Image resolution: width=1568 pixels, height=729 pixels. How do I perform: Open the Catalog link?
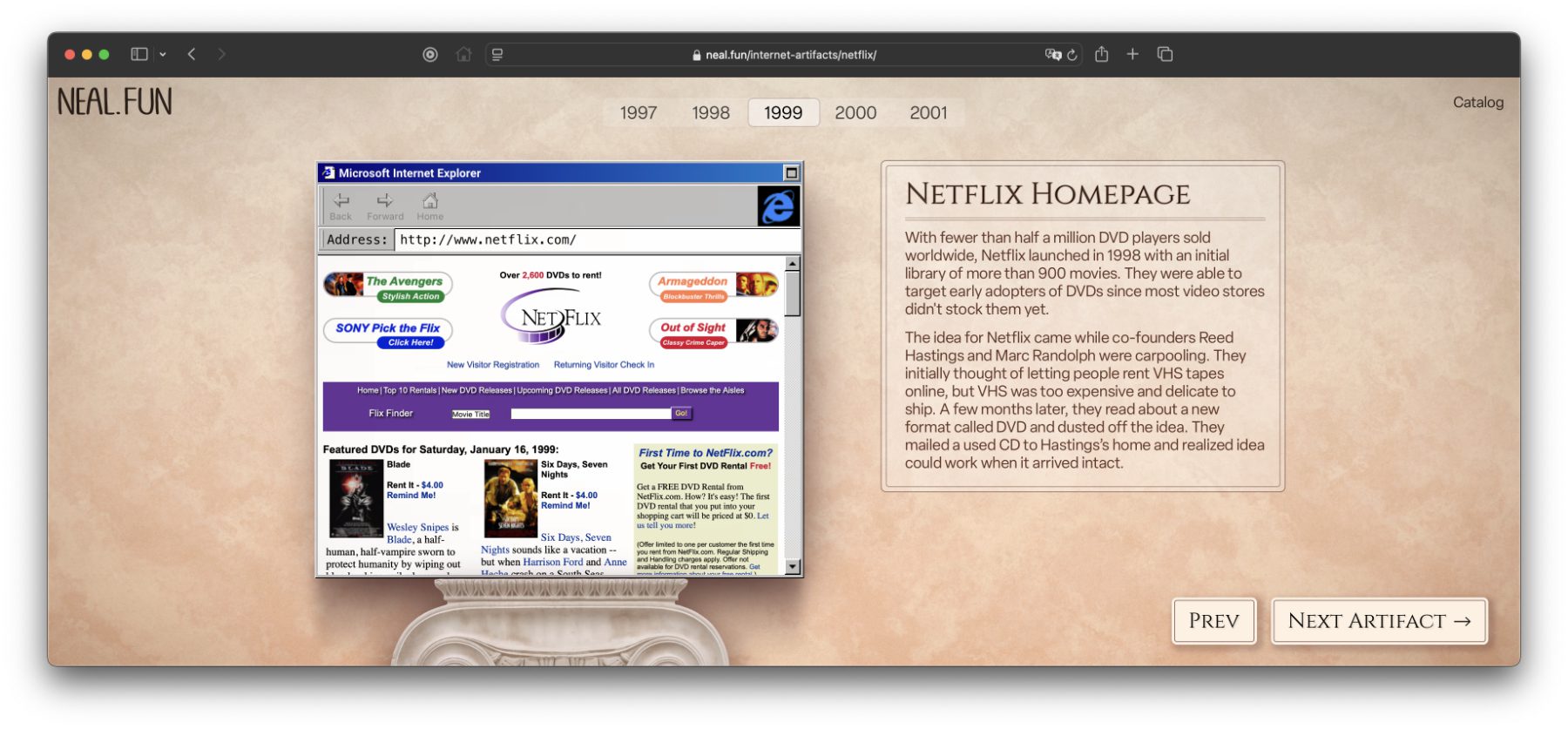click(1477, 102)
